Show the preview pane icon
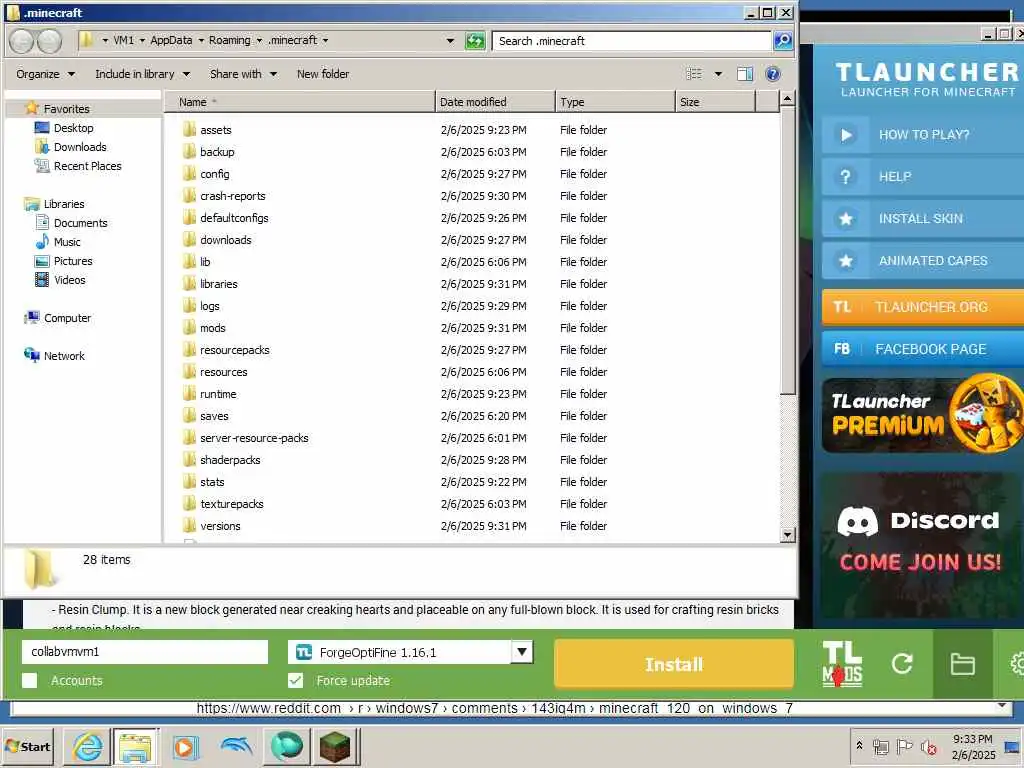Image resolution: width=1024 pixels, height=768 pixels. coord(744,74)
